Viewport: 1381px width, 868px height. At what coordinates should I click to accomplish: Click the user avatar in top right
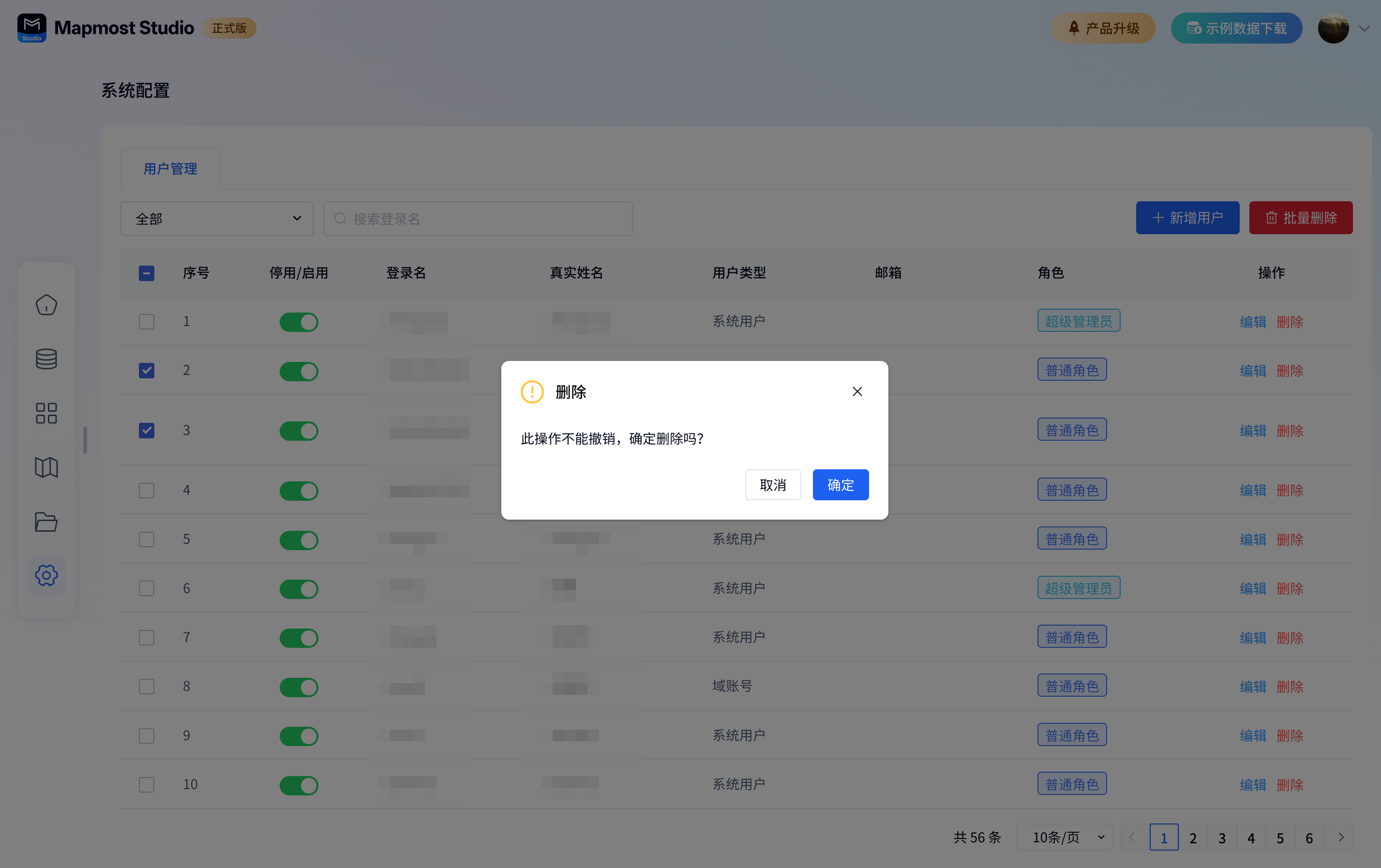pyautogui.click(x=1332, y=28)
